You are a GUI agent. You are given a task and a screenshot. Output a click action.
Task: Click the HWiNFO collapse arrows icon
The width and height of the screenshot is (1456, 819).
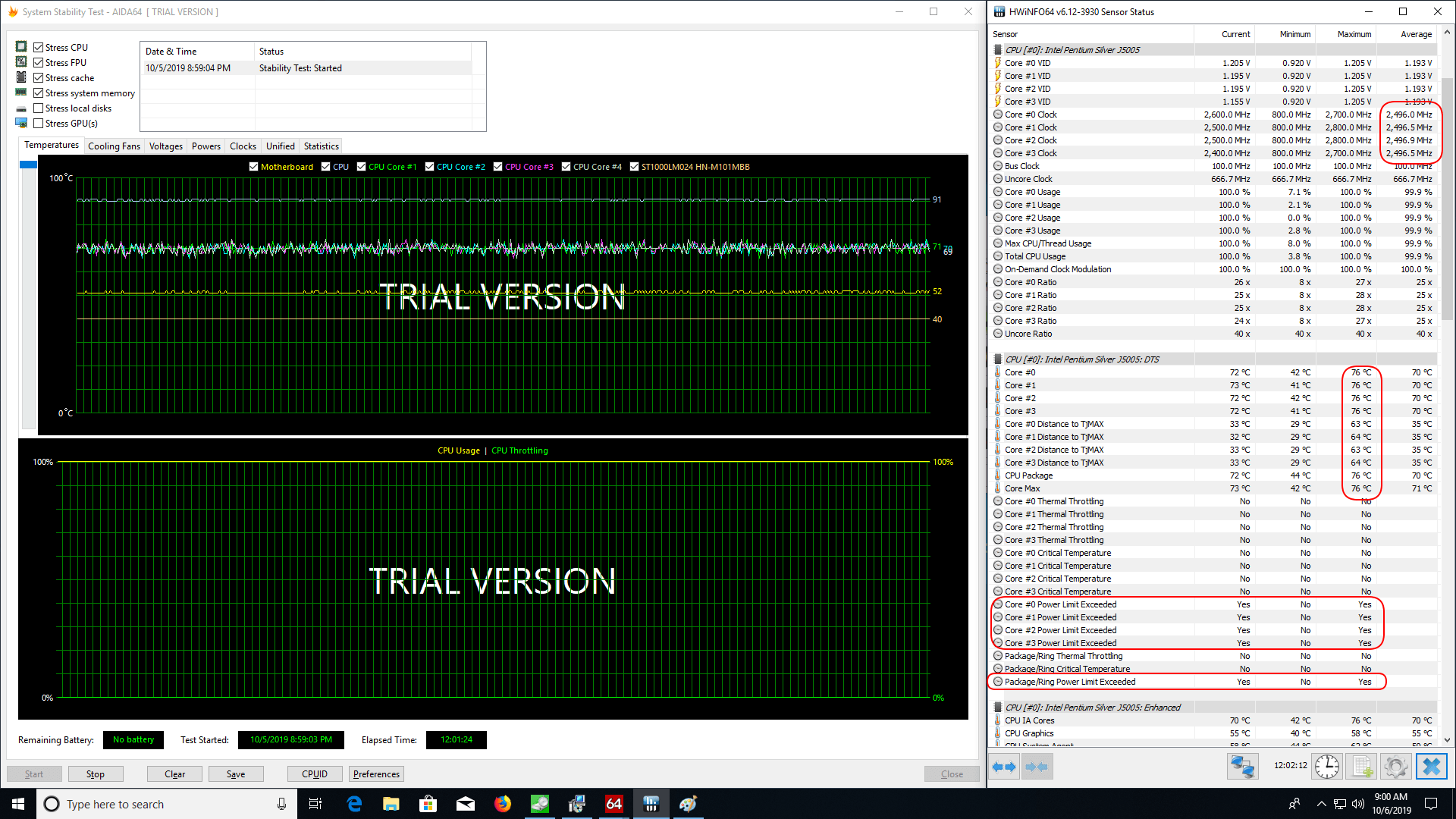1037,767
